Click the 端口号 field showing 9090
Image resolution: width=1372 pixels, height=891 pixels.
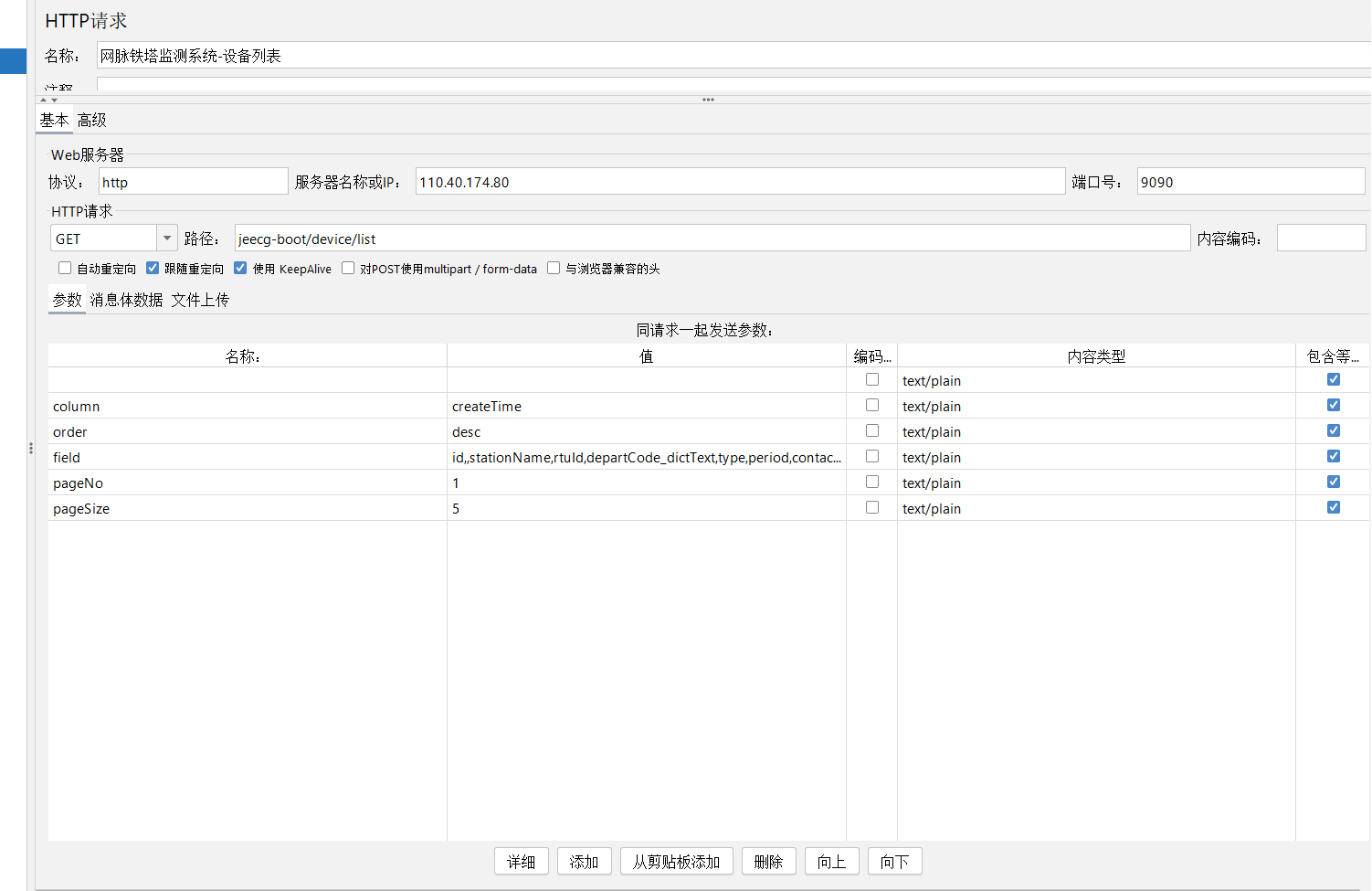(1251, 182)
